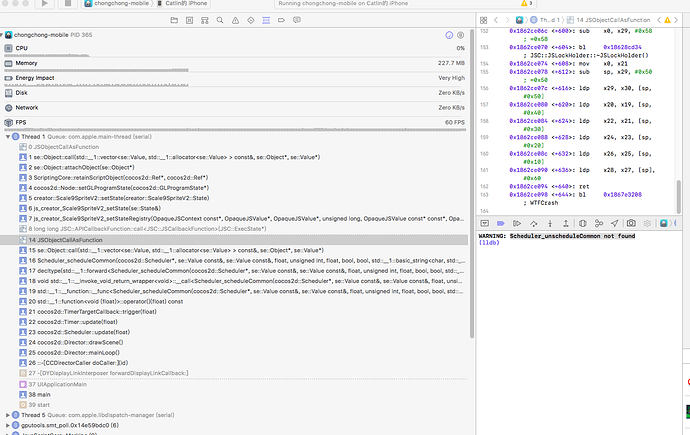Click the Step Over button
This screenshot has width=690, height=435.
click(533, 223)
